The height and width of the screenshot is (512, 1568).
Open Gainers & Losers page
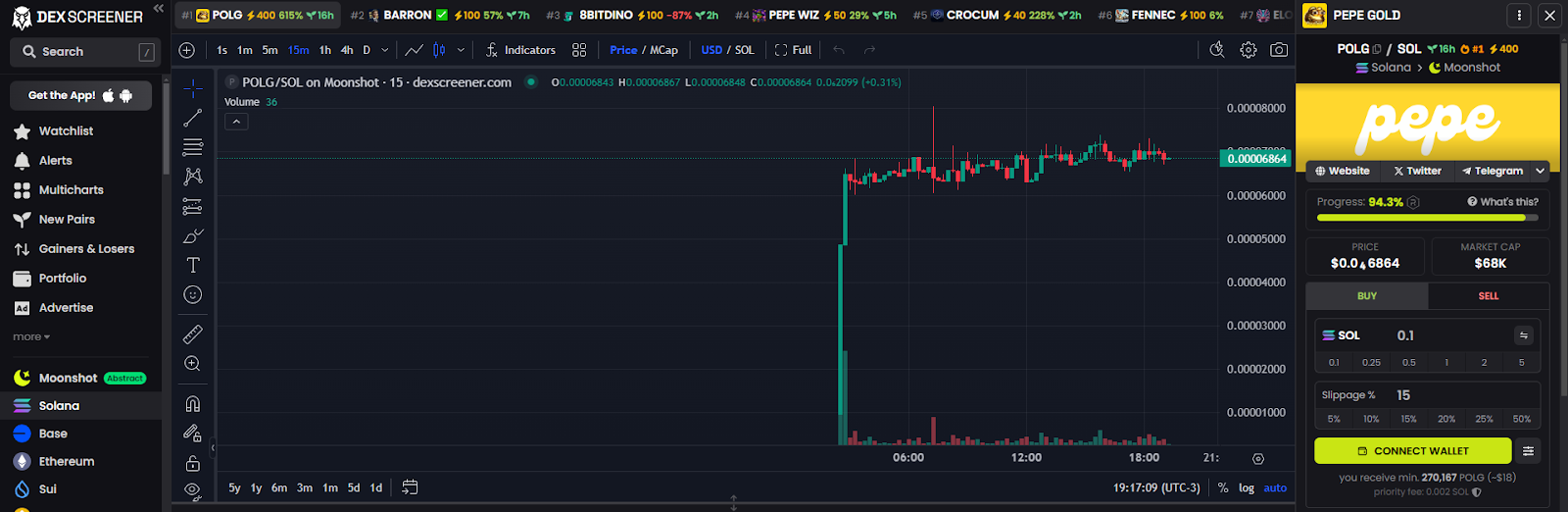(86, 249)
